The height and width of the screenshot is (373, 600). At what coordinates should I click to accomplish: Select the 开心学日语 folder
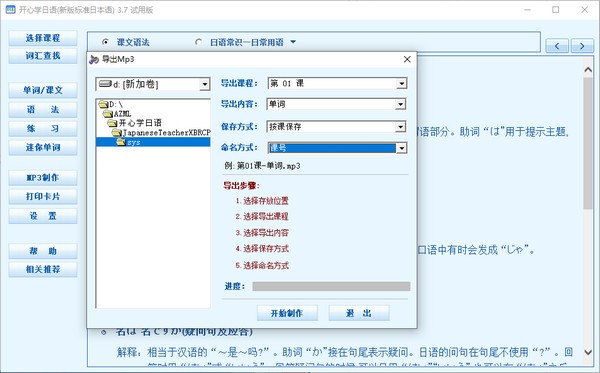[135, 123]
